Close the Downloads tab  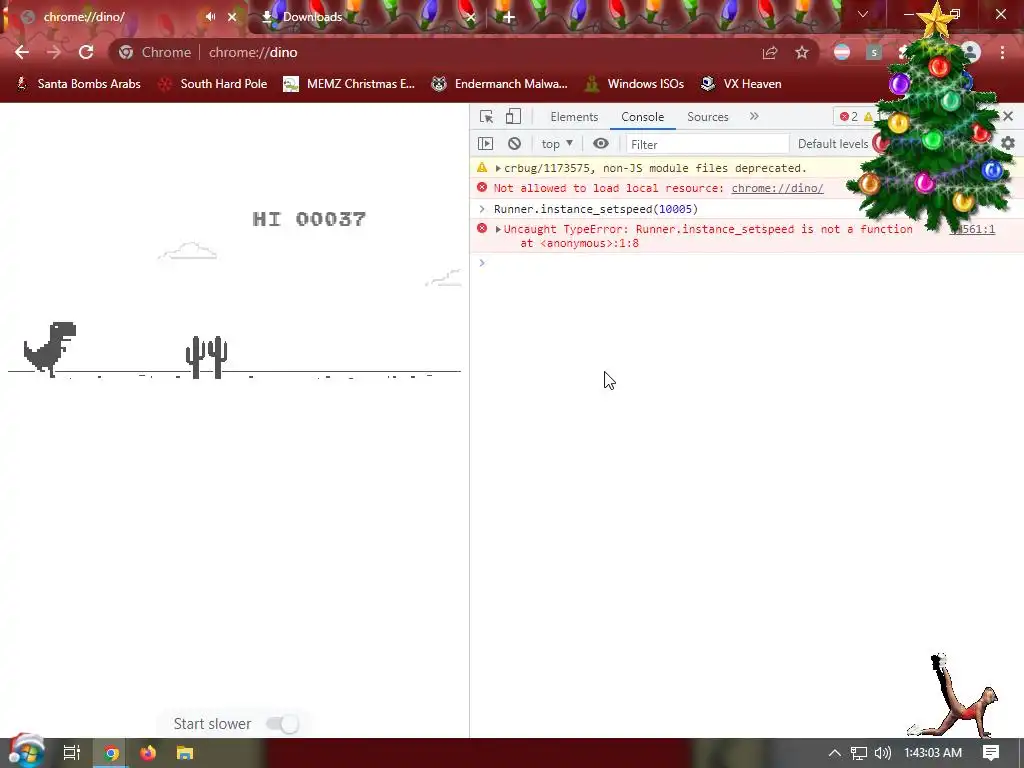470,17
